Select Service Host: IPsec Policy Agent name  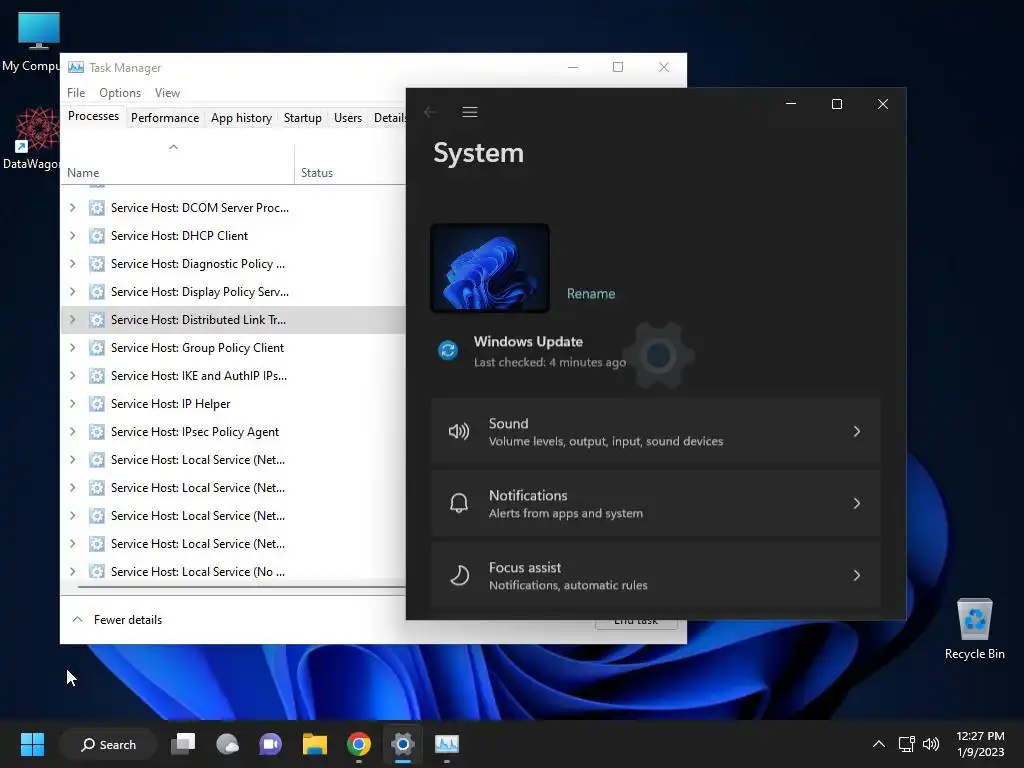pos(195,432)
